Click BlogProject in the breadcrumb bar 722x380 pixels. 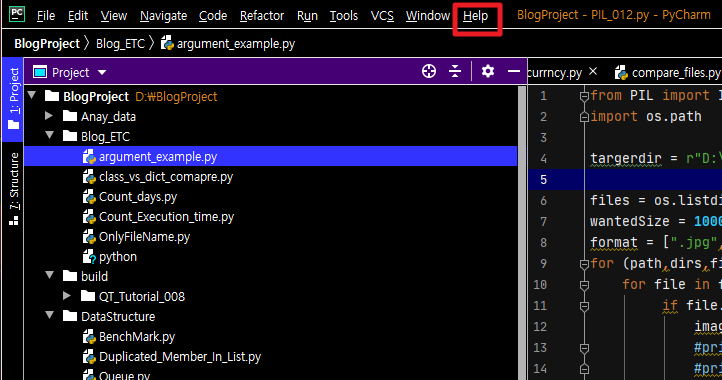[x=47, y=44]
